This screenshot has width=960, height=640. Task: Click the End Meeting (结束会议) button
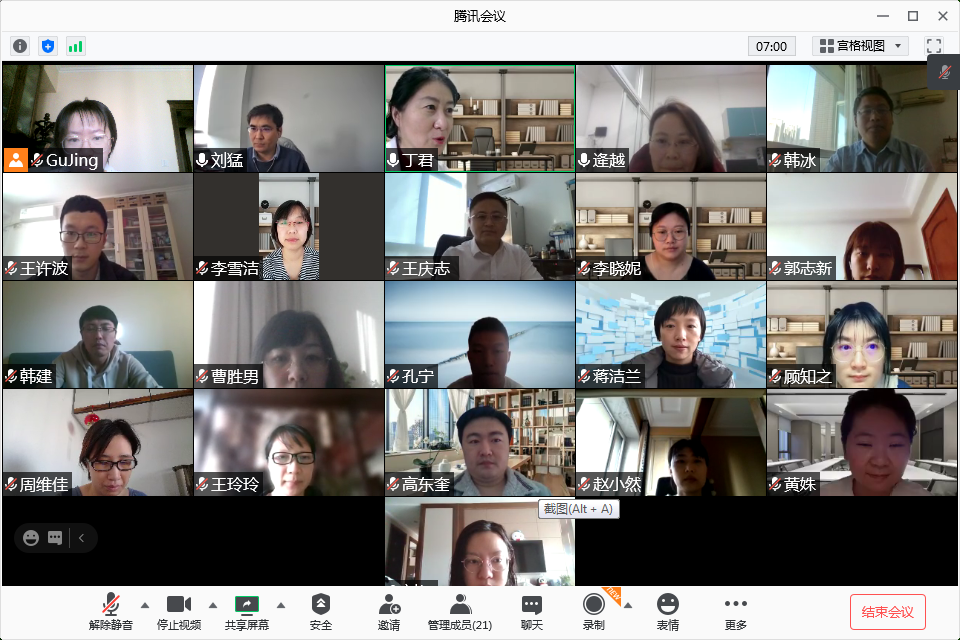[x=887, y=611]
